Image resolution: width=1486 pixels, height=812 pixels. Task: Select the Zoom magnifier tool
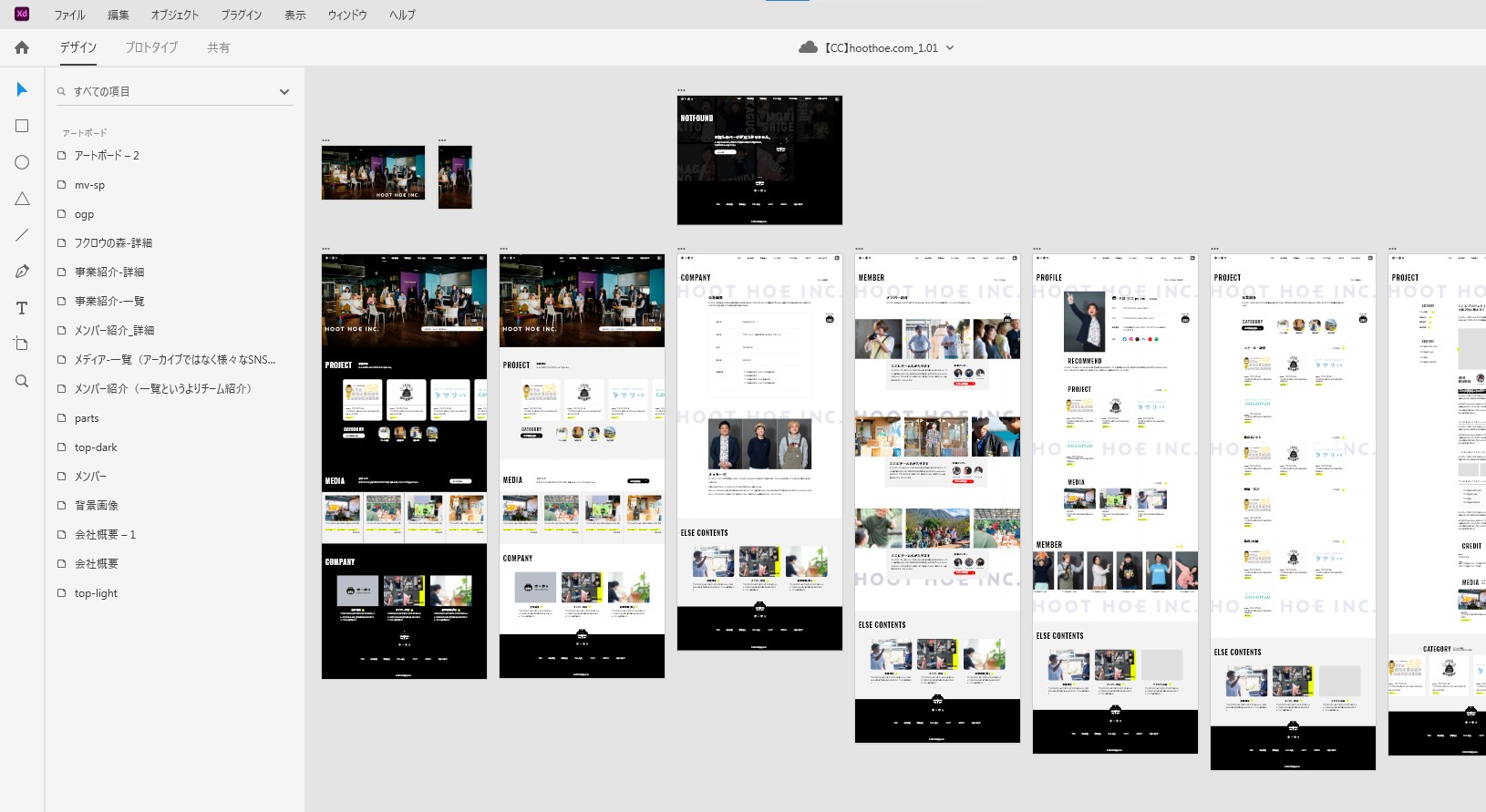22,381
